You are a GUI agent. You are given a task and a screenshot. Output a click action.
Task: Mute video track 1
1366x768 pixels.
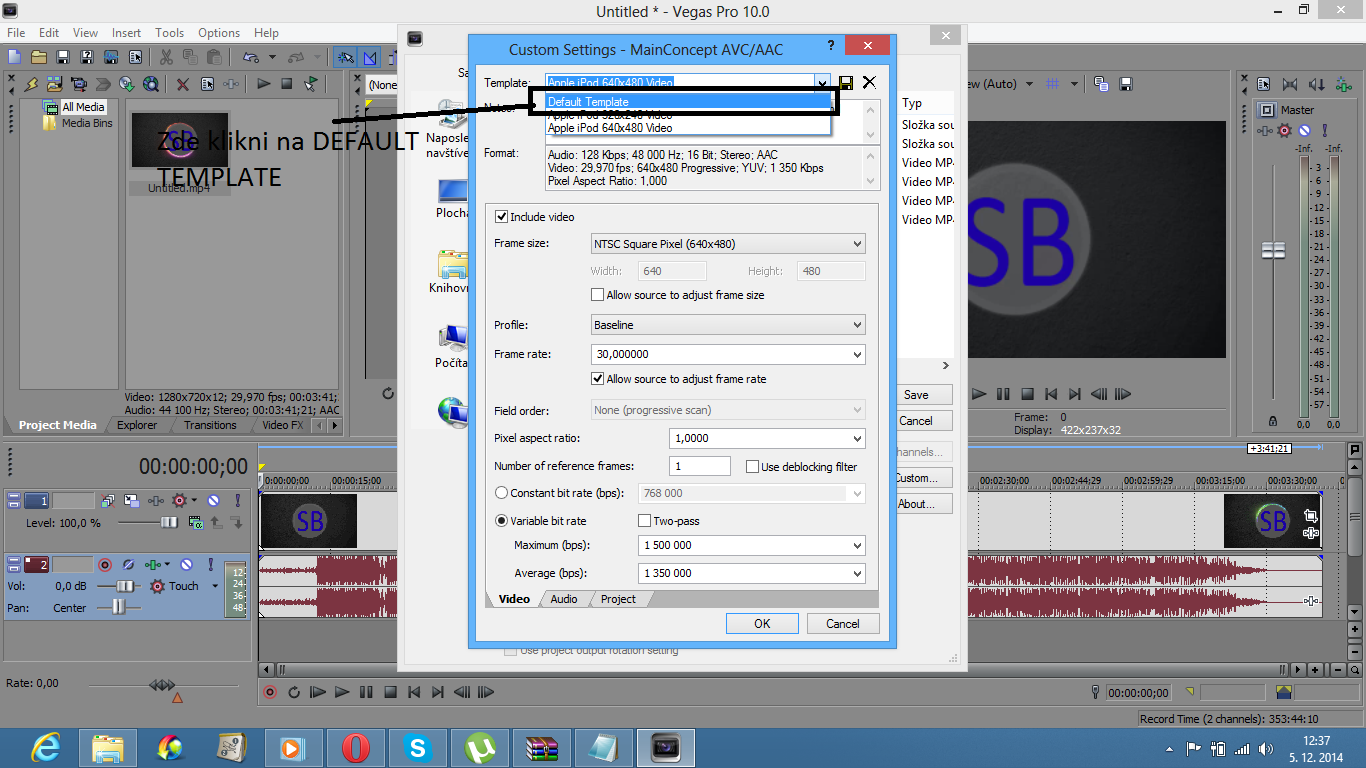tap(213, 500)
